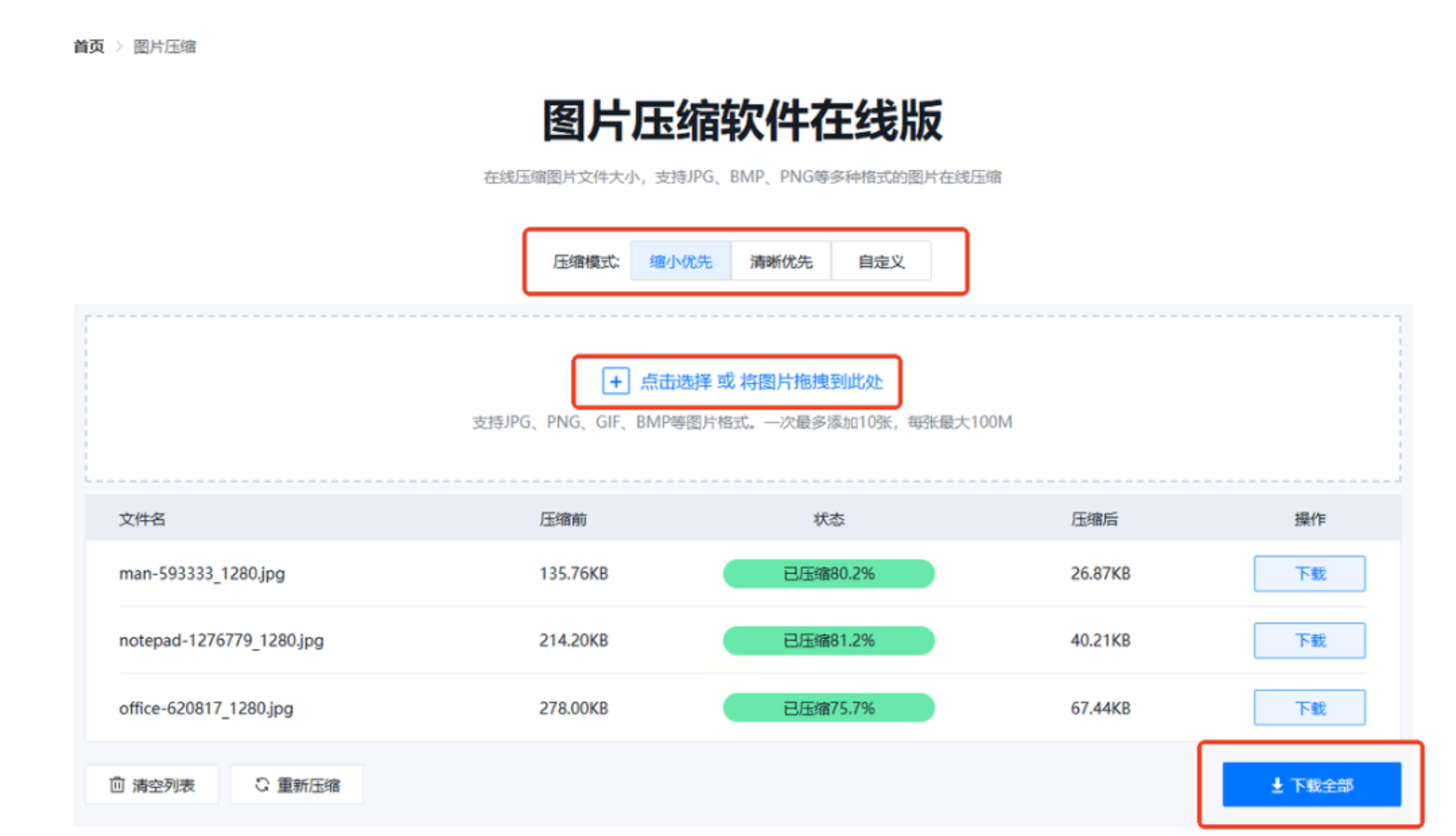Select 清晰优先 compression mode
The height and width of the screenshot is (836, 1456).
tap(781, 262)
